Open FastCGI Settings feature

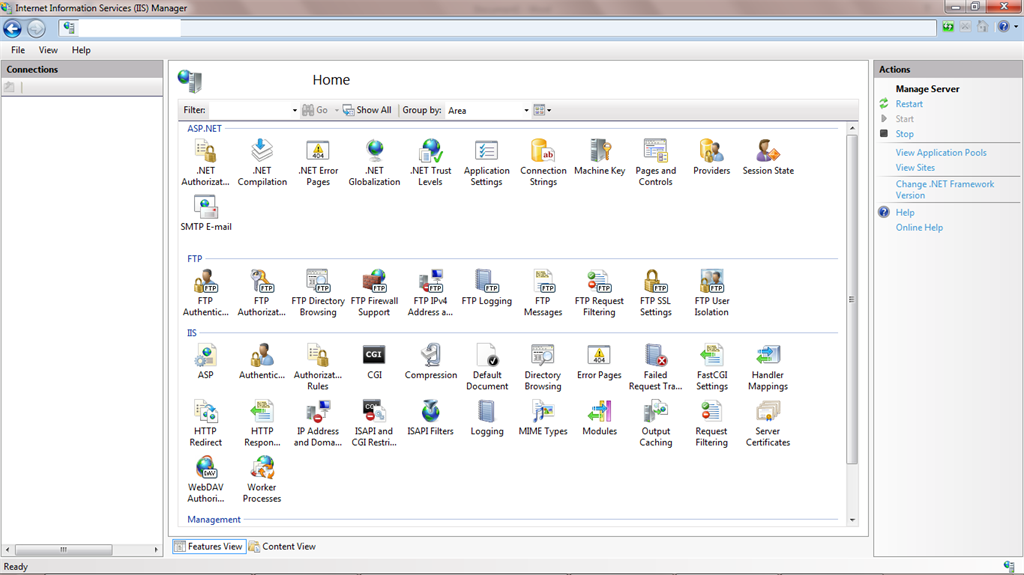coord(711,367)
